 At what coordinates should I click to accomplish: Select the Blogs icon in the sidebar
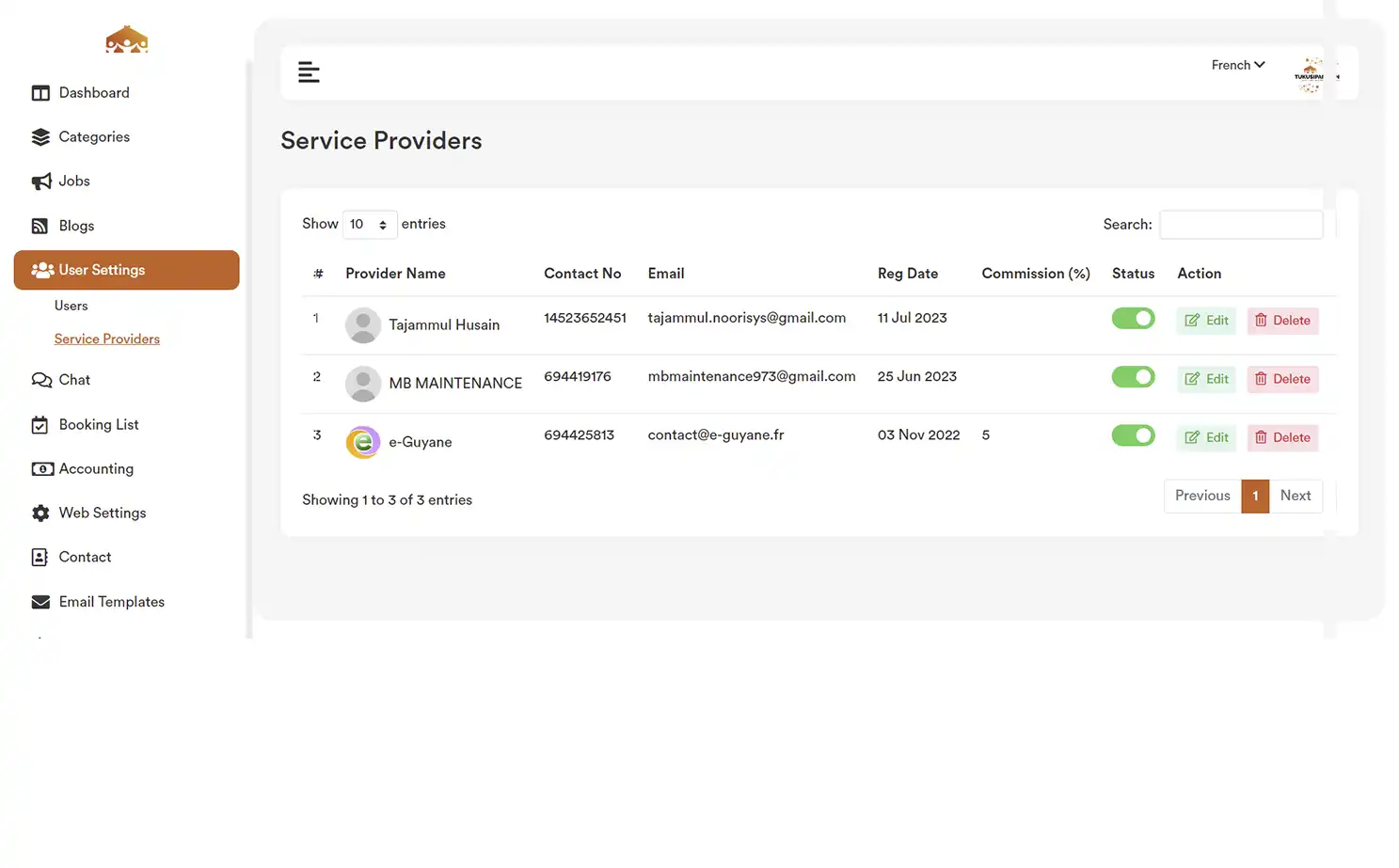41,225
